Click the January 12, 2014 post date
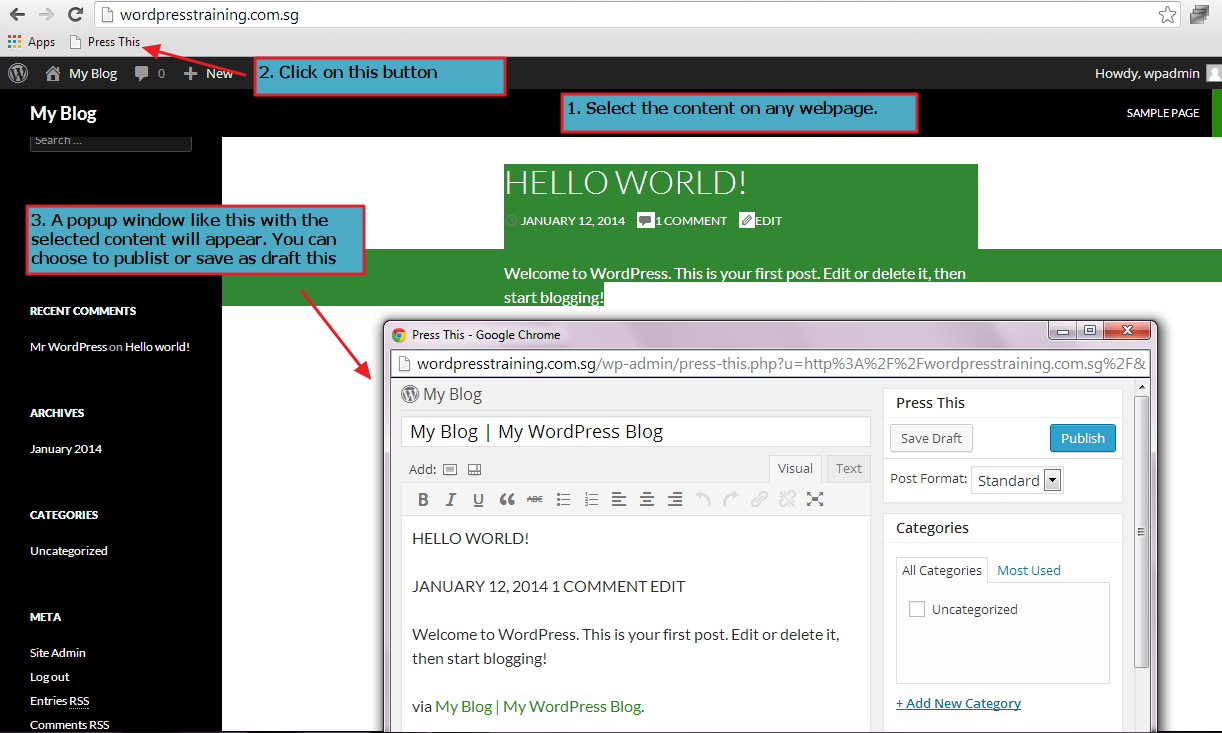 573,221
